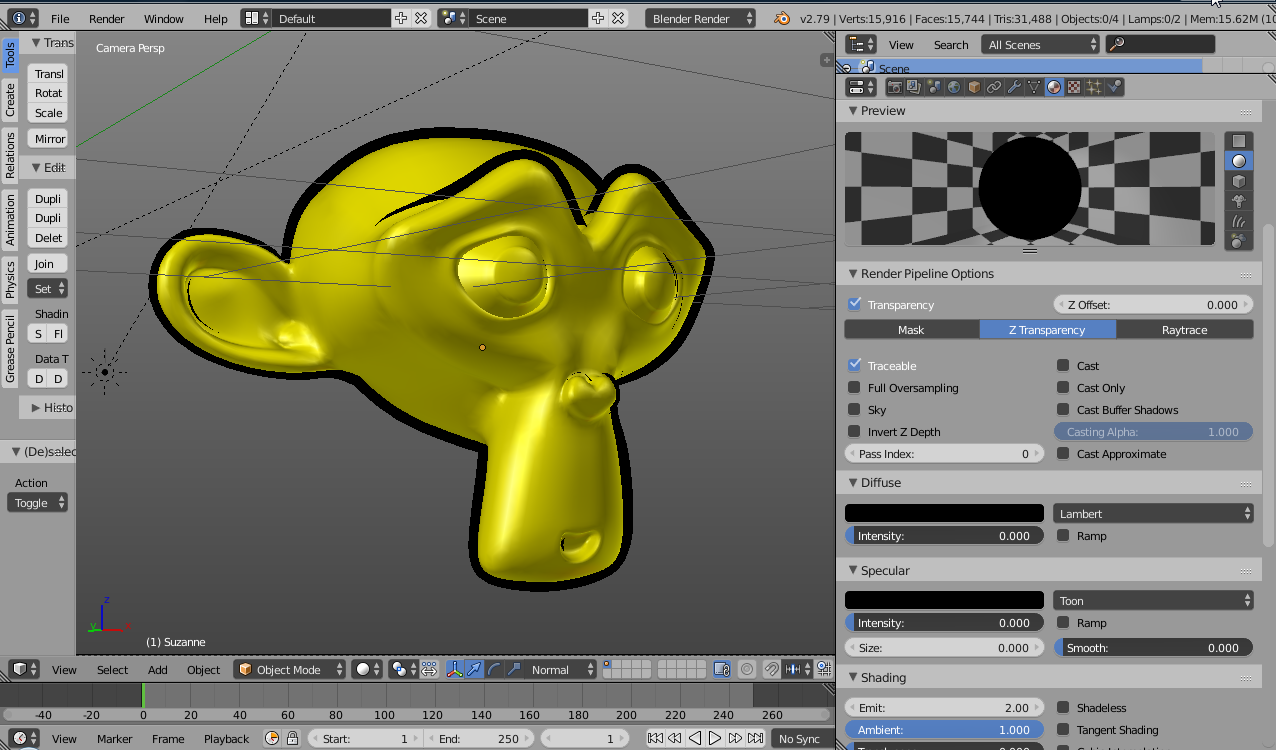Open the 3D viewport Add menu

[158, 669]
